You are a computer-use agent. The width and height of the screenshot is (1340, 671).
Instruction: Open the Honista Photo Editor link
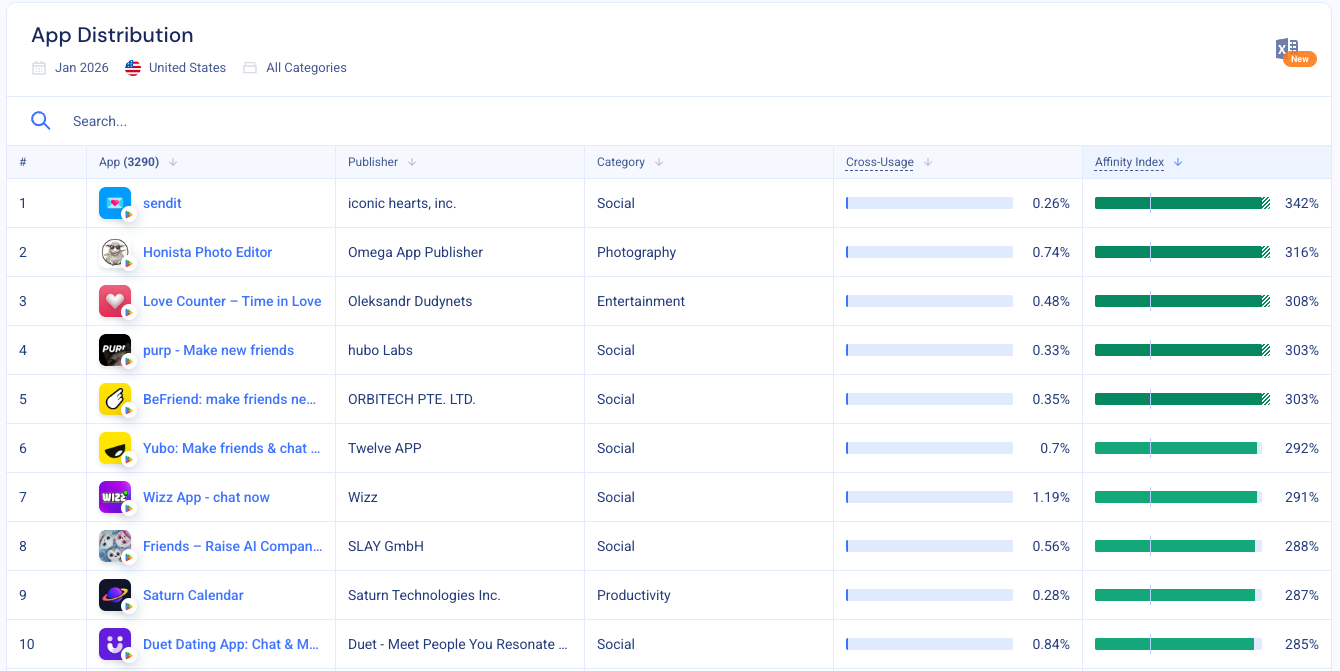207,252
